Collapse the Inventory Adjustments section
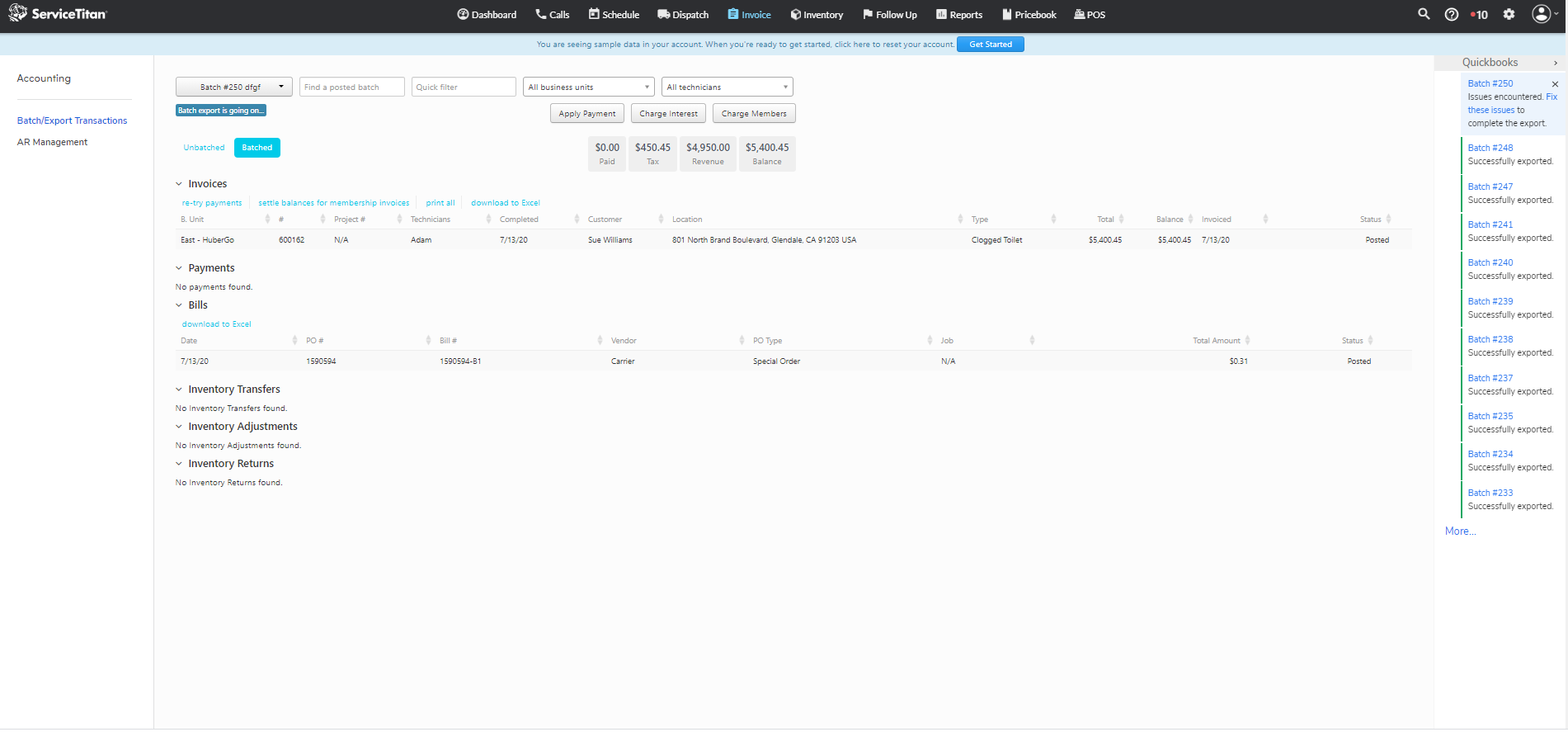The width and height of the screenshot is (1568, 732). pyautogui.click(x=179, y=427)
